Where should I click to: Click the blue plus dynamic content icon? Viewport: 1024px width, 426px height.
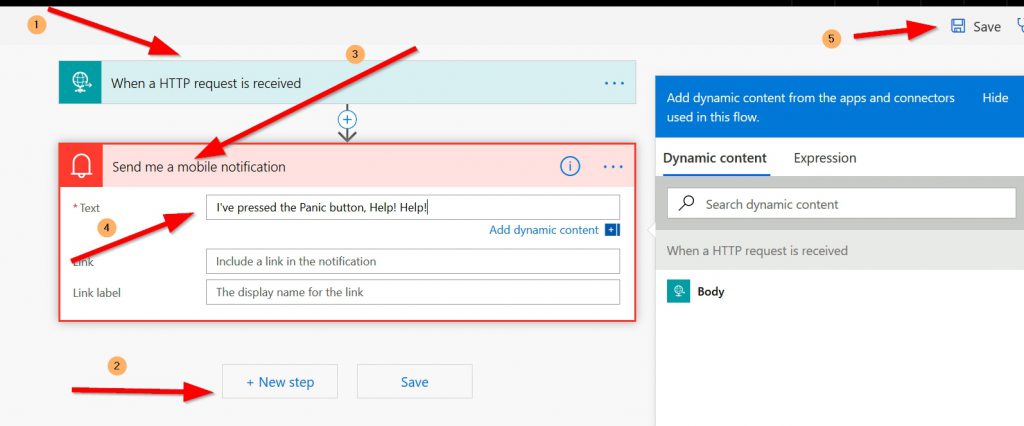point(612,230)
